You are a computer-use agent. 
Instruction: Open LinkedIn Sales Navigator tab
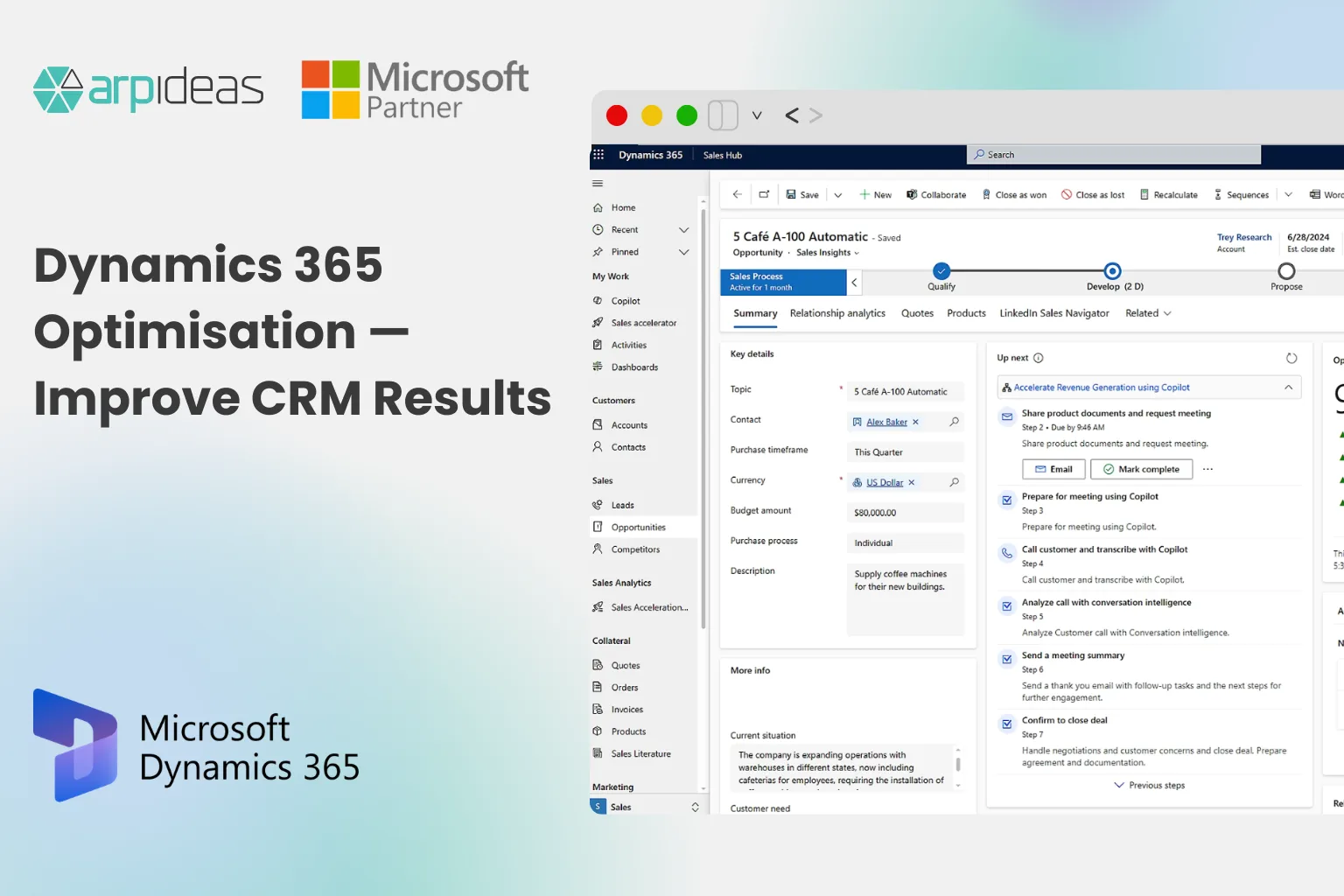click(1054, 313)
